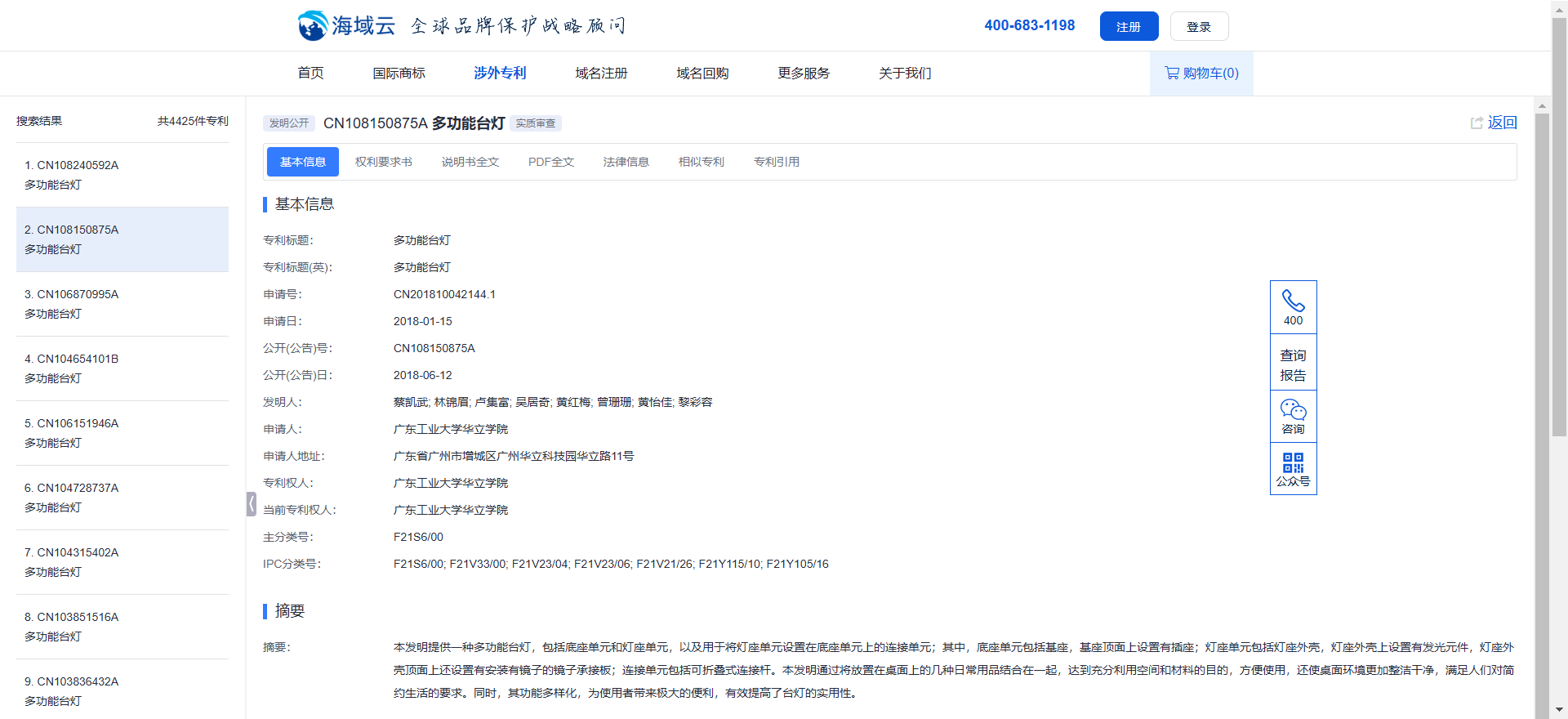The height and width of the screenshot is (719, 1568).
Task: Switch to the 权利要求书 tab
Action: [384, 162]
